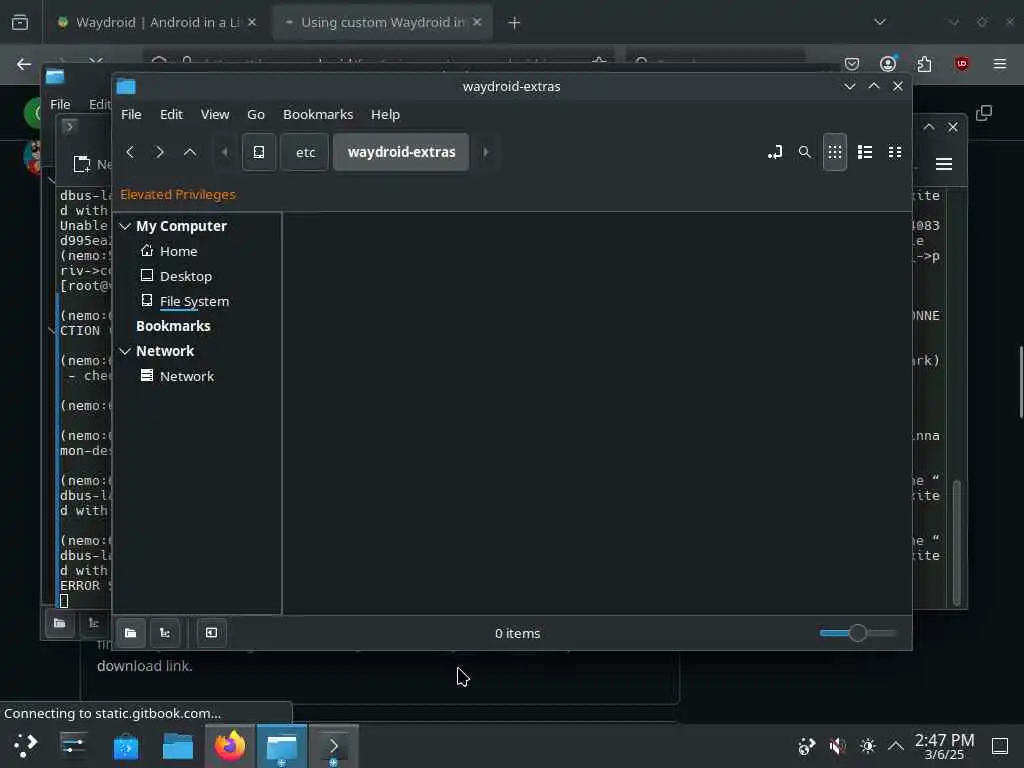Open the Edit menu
1024x768 pixels.
pos(171,114)
